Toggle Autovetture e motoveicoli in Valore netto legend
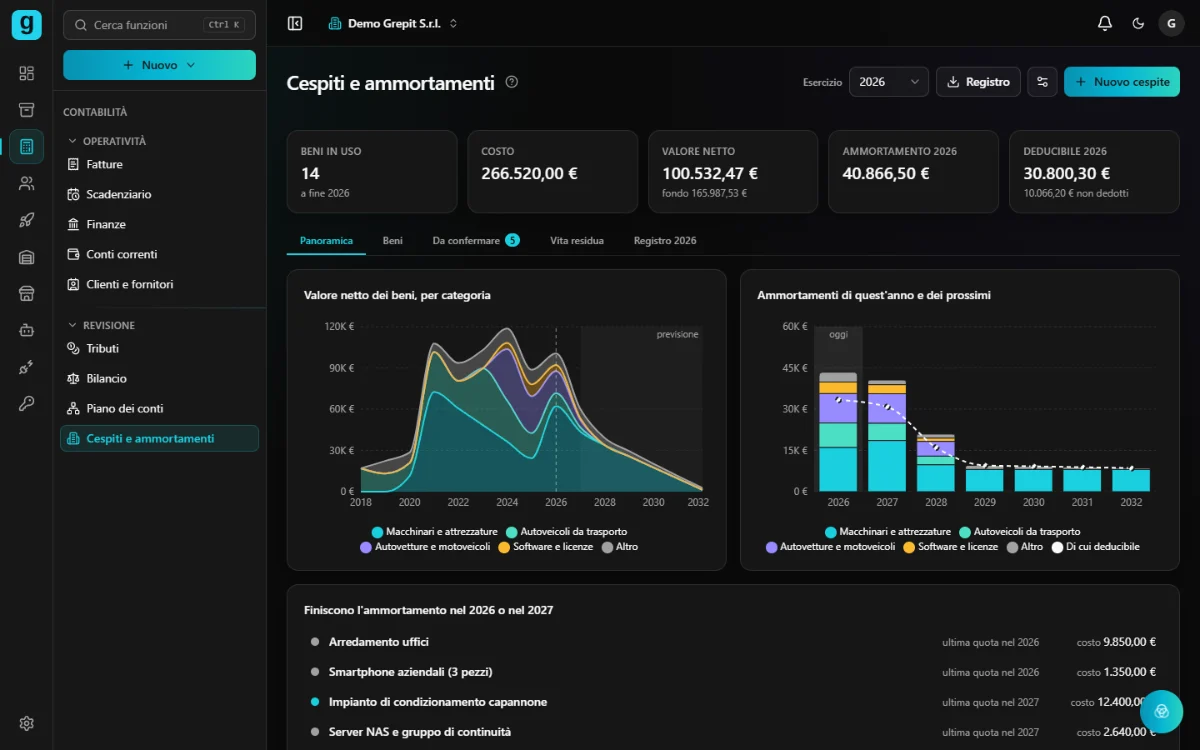Image resolution: width=1200 pixels, height=750 pixels. (x=426, y=547)
